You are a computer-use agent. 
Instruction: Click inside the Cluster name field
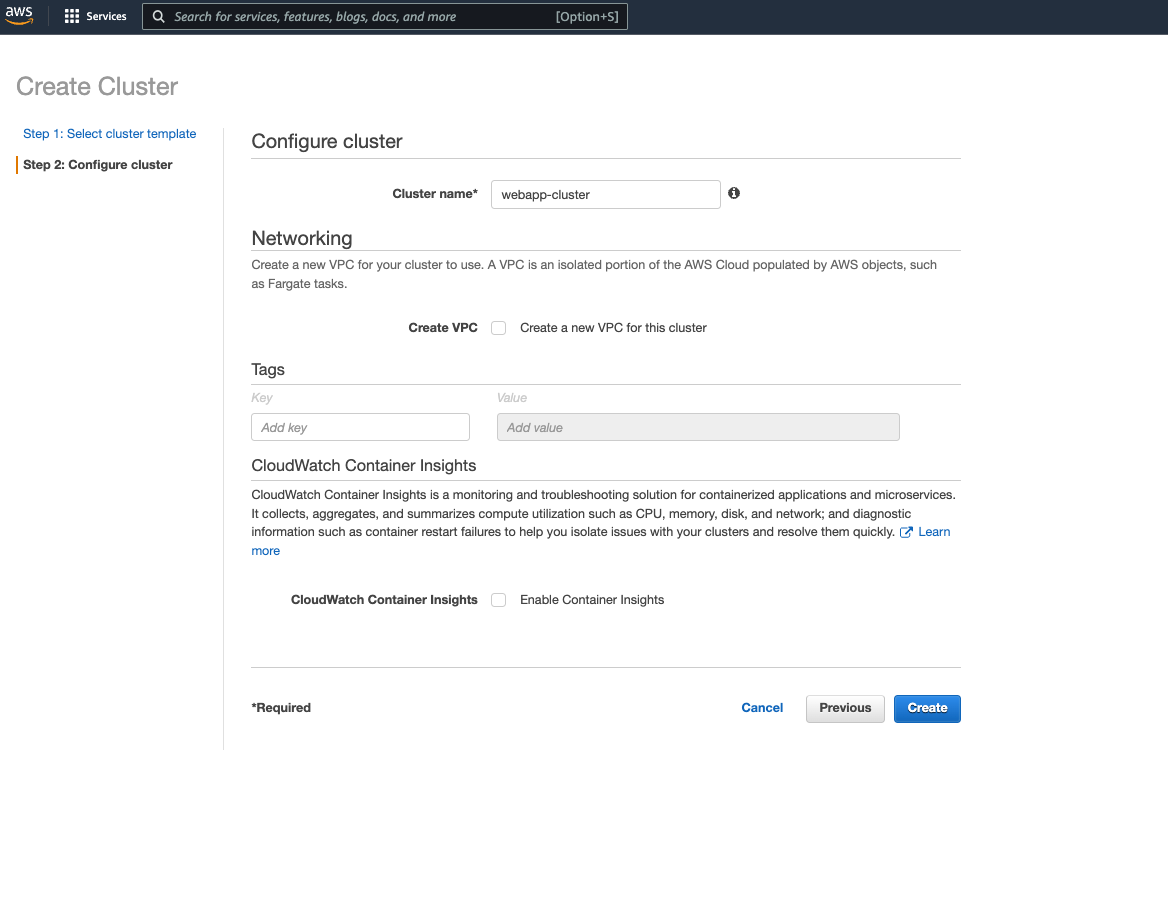[605, 194]
